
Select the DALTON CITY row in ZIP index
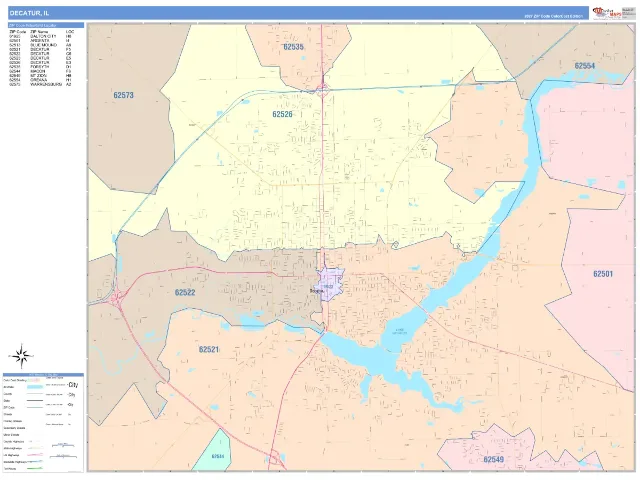[x=40, y=36]
